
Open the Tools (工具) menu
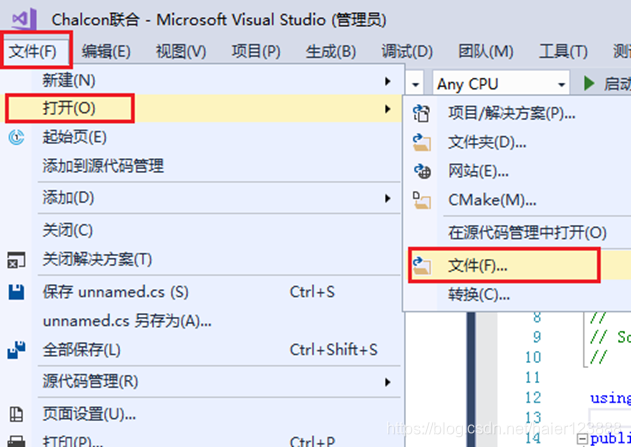pyautogui.click(x=563, y=51)
